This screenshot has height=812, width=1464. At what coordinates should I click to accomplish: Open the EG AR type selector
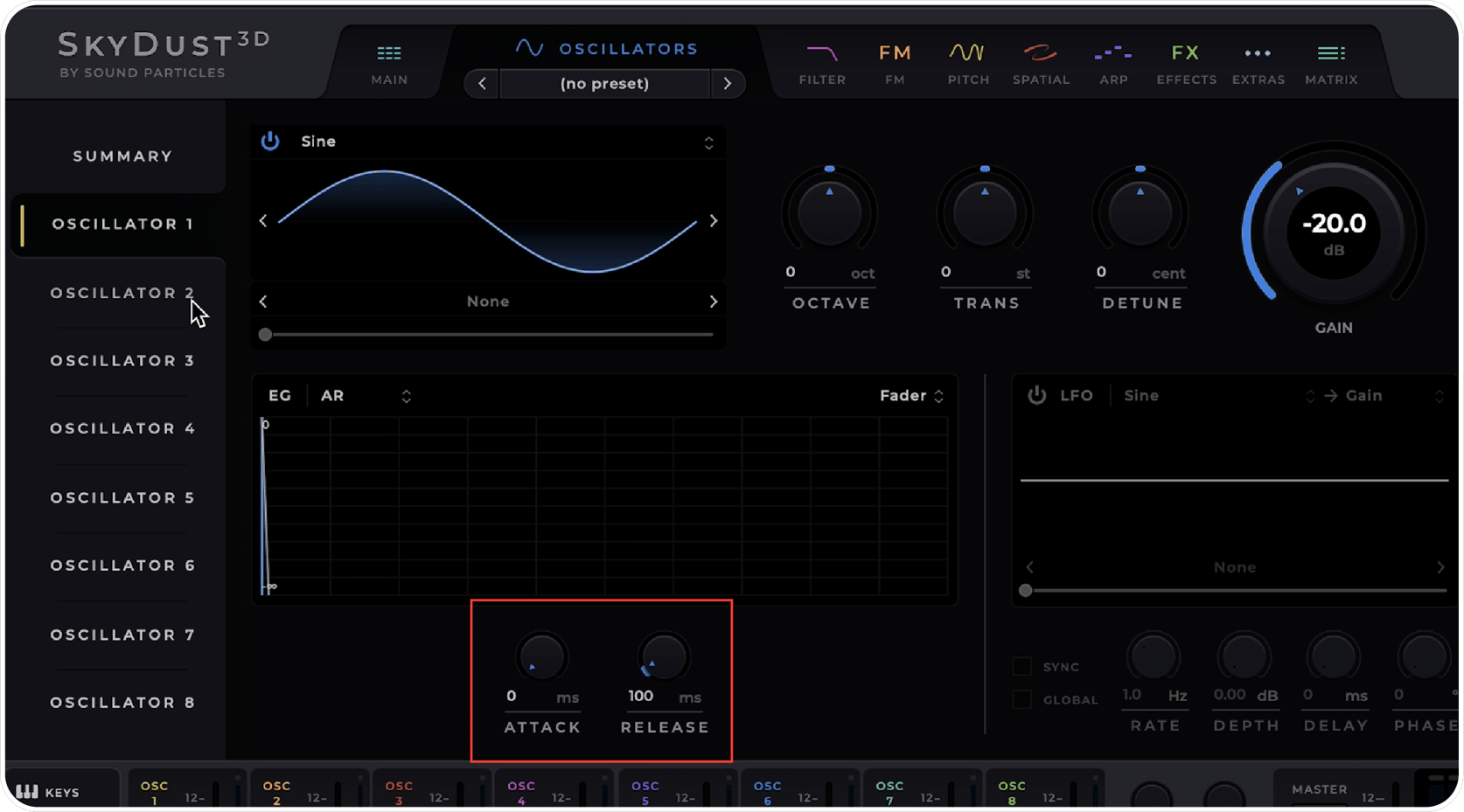coord(406,395)
